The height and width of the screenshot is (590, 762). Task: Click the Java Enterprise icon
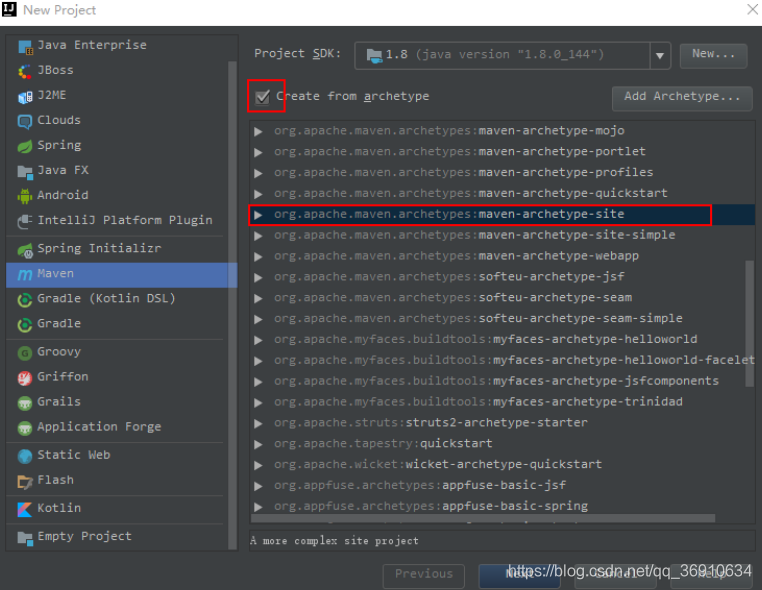(25, 47)
